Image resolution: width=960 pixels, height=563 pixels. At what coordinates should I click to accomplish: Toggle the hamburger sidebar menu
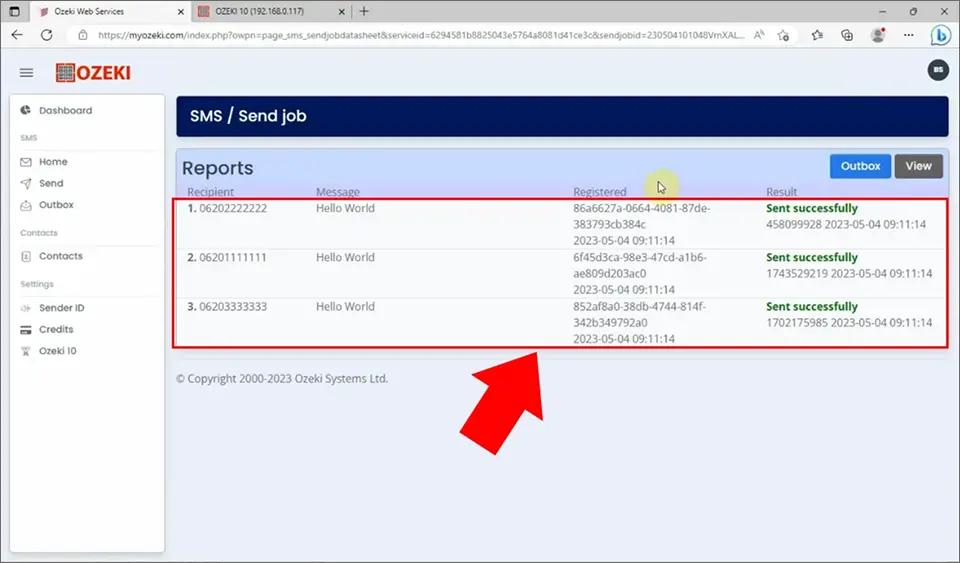click(x=27, y=73)
